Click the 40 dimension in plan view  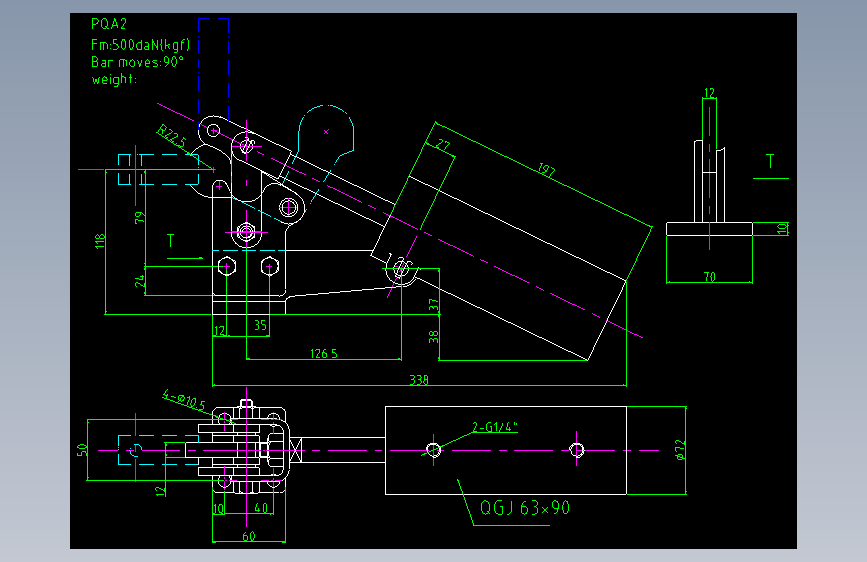pos(261,507)
